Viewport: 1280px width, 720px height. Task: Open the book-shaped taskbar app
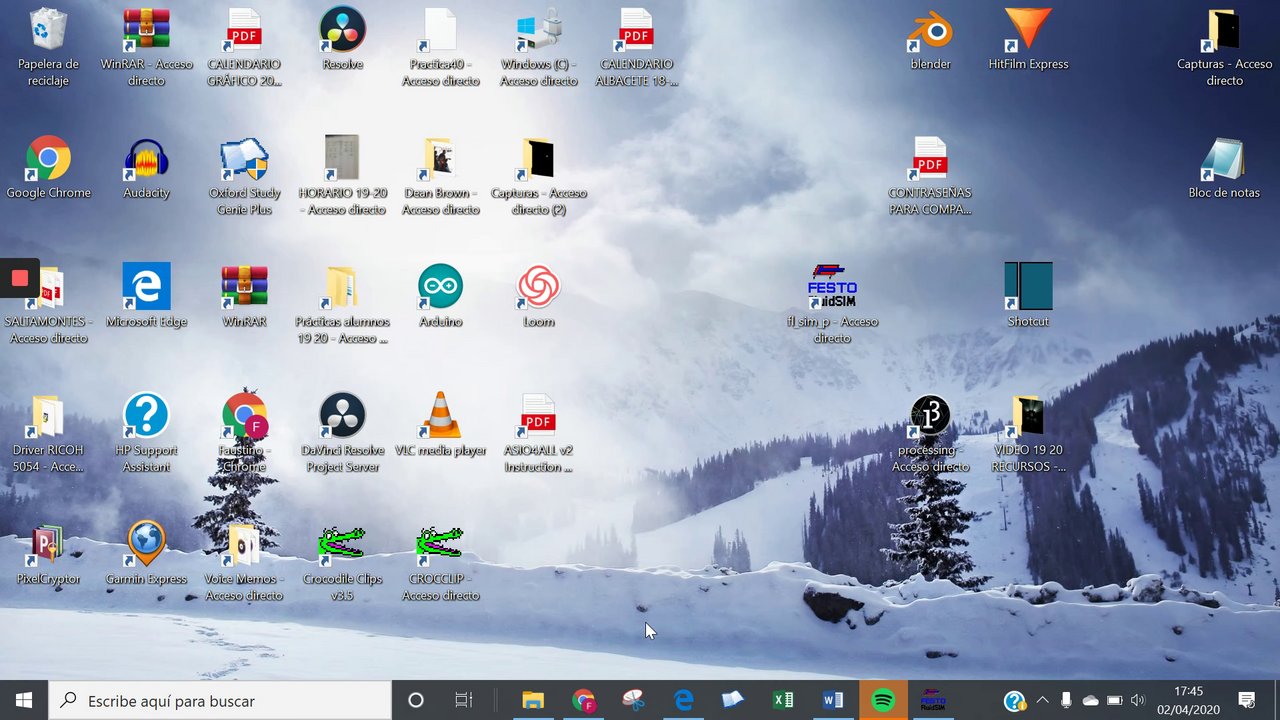(733, 701)
